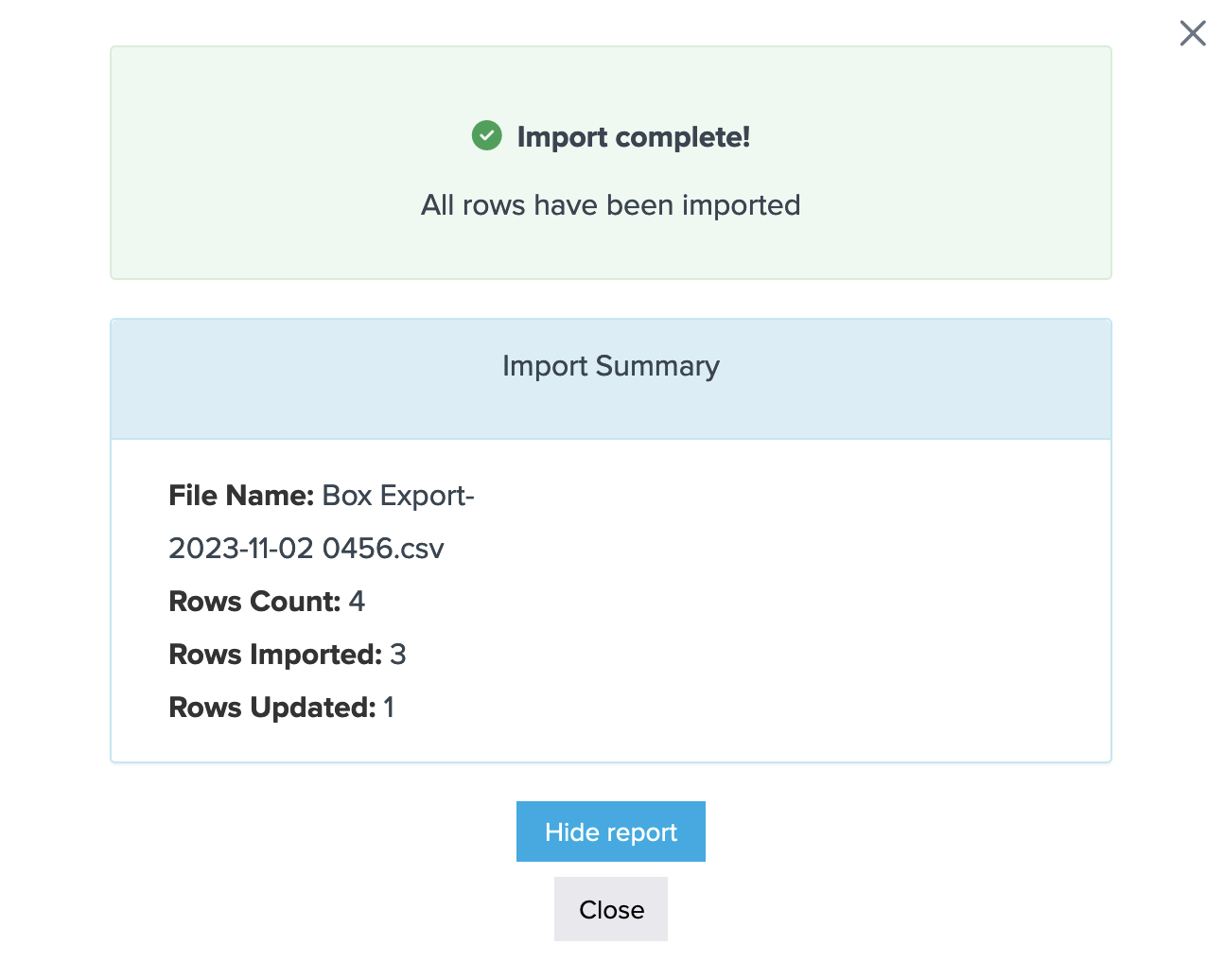This screenshot has width=1224, height=980.
Task: Click the word 'complete!' in the heading
Action: point(682,137)
